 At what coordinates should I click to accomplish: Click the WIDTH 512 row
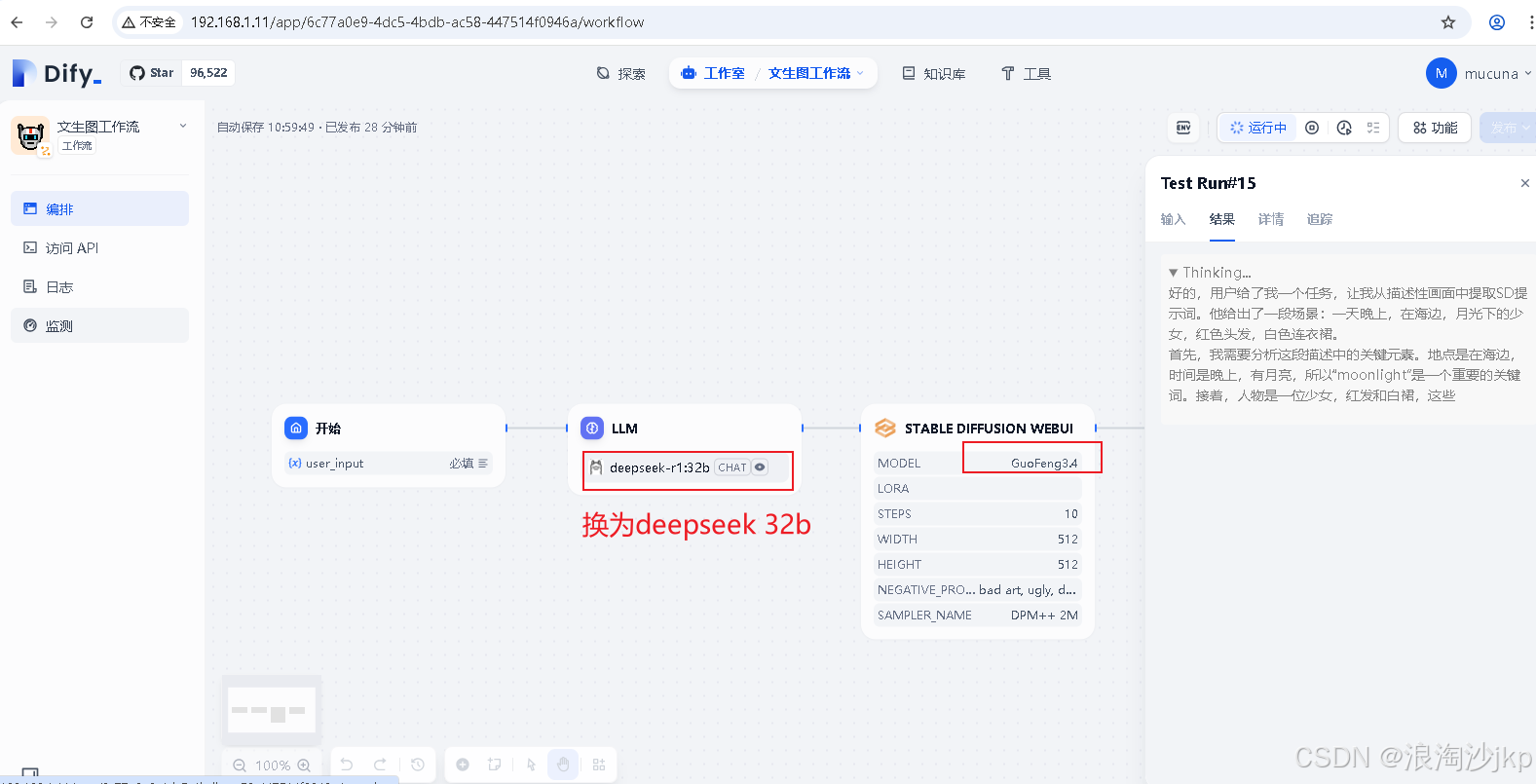click(x=978, y=540)
